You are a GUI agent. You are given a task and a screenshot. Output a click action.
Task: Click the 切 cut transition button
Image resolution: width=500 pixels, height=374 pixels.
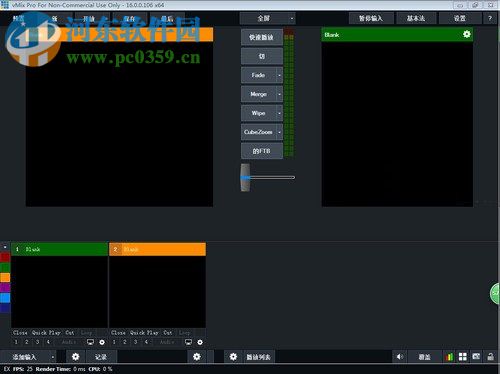pos(262,56)
